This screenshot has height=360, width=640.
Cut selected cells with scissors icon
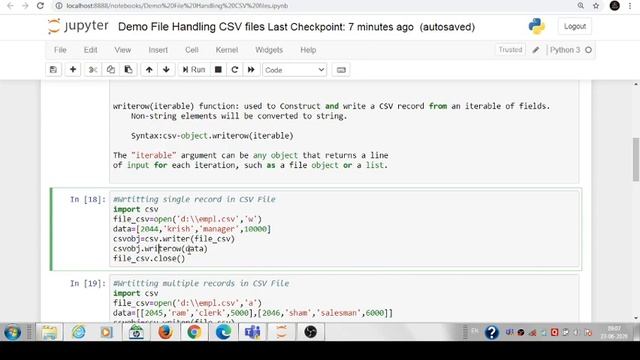93,70
